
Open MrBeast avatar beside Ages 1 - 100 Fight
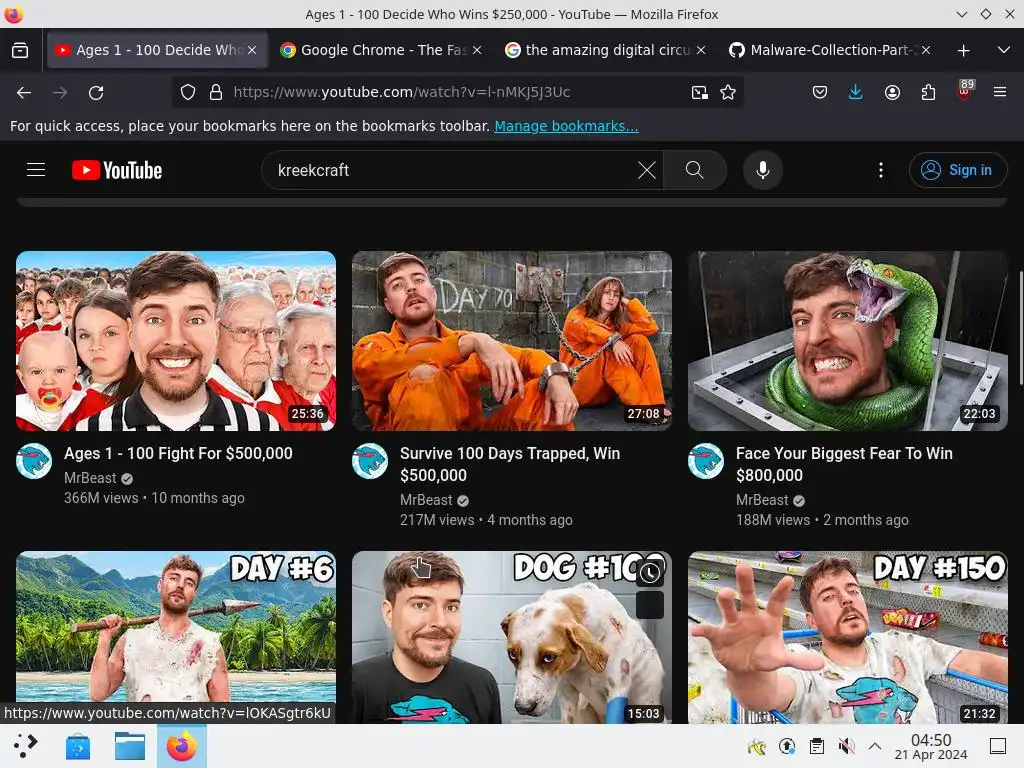(x=34, y=461)
